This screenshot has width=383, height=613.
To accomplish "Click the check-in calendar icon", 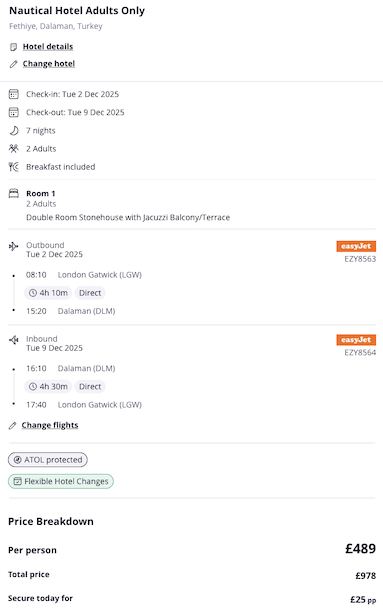I will [x=14, y=94].
